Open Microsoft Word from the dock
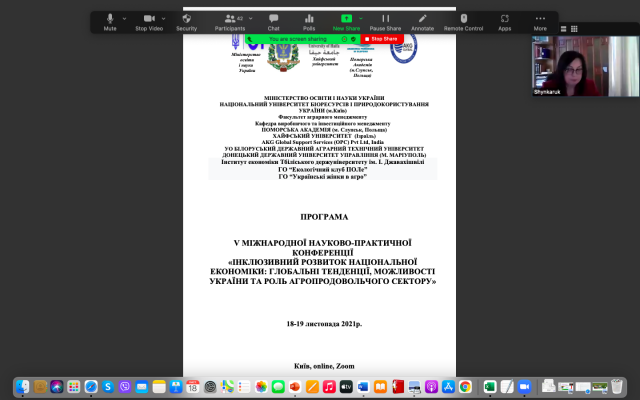 coord(363,387)
